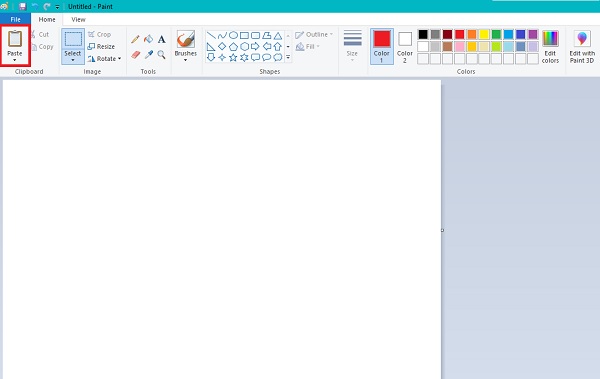Click canvas right-edge resize handle
600x379 pixels.
coord(442,230)
